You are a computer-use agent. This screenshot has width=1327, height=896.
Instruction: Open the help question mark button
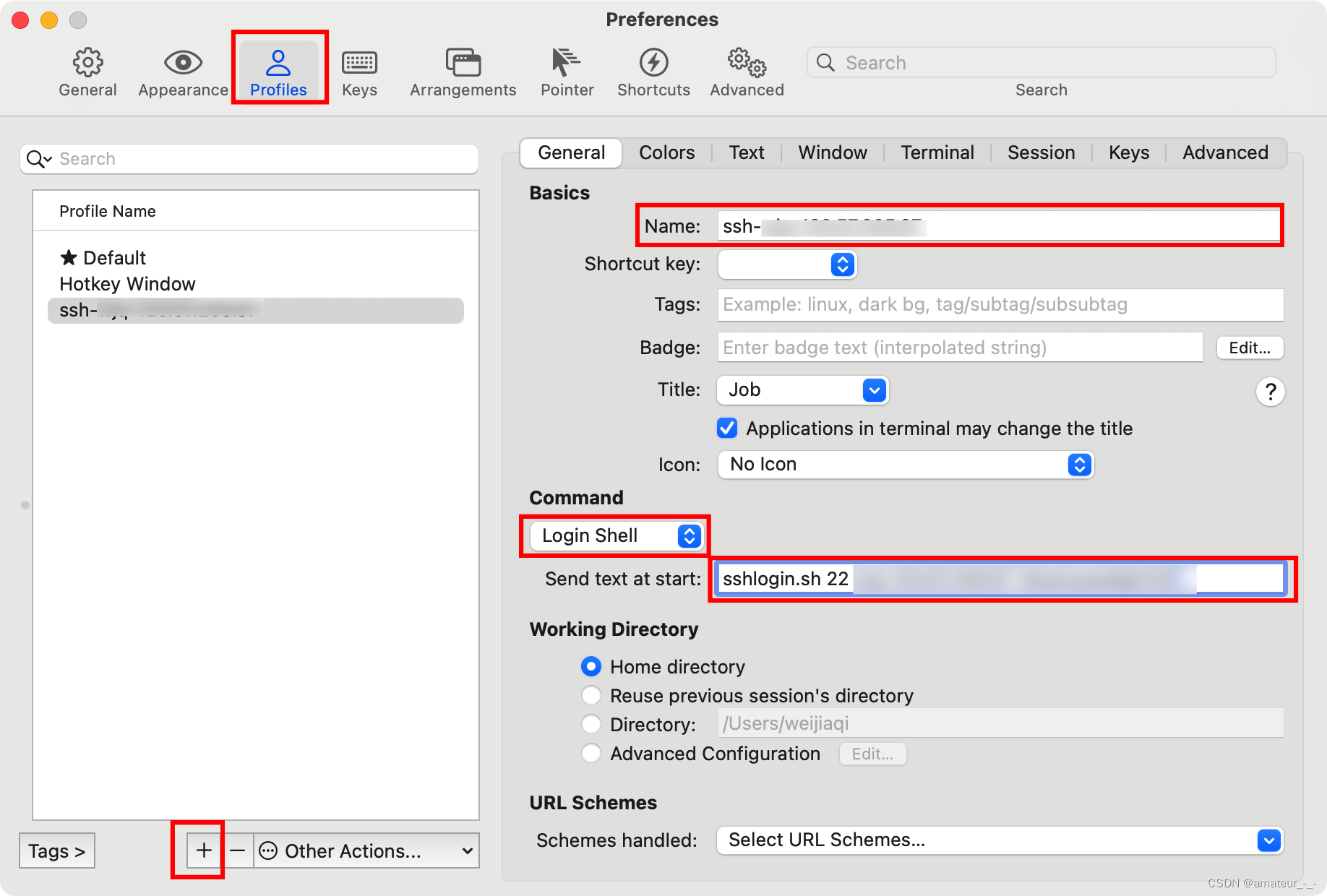[1270, 392]
